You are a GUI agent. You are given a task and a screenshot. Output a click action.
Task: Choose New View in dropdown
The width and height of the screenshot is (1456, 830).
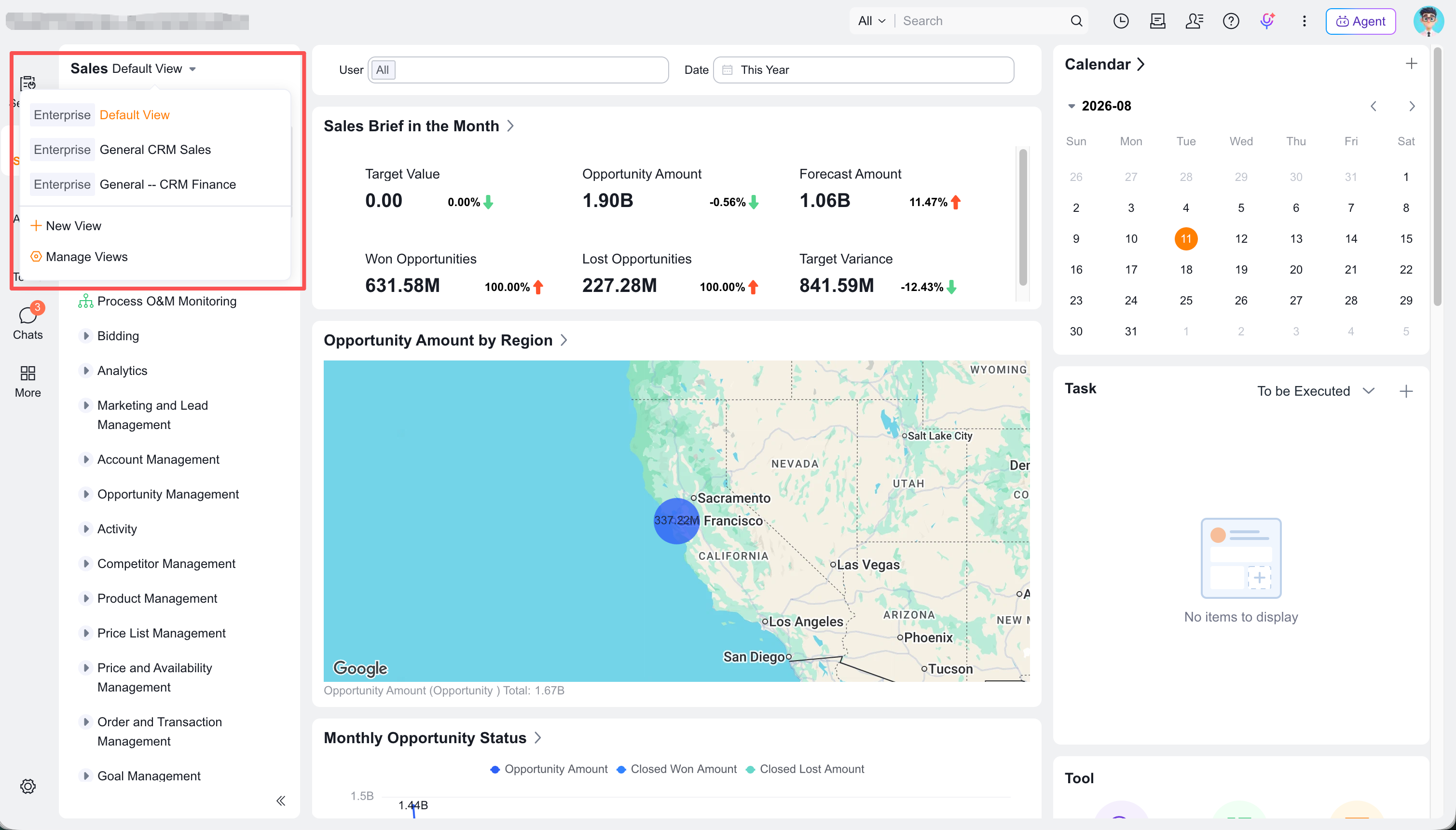click(x=66, y=226)
